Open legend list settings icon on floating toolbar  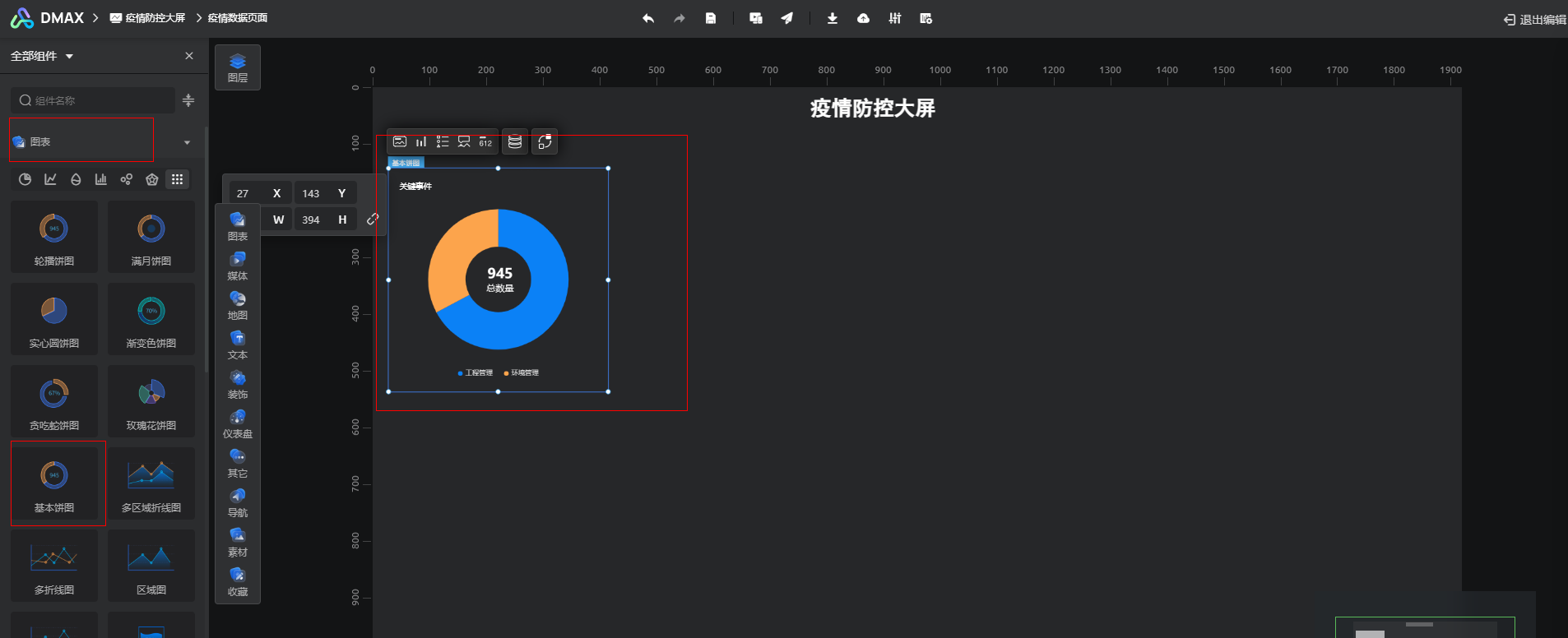(443, 141)
